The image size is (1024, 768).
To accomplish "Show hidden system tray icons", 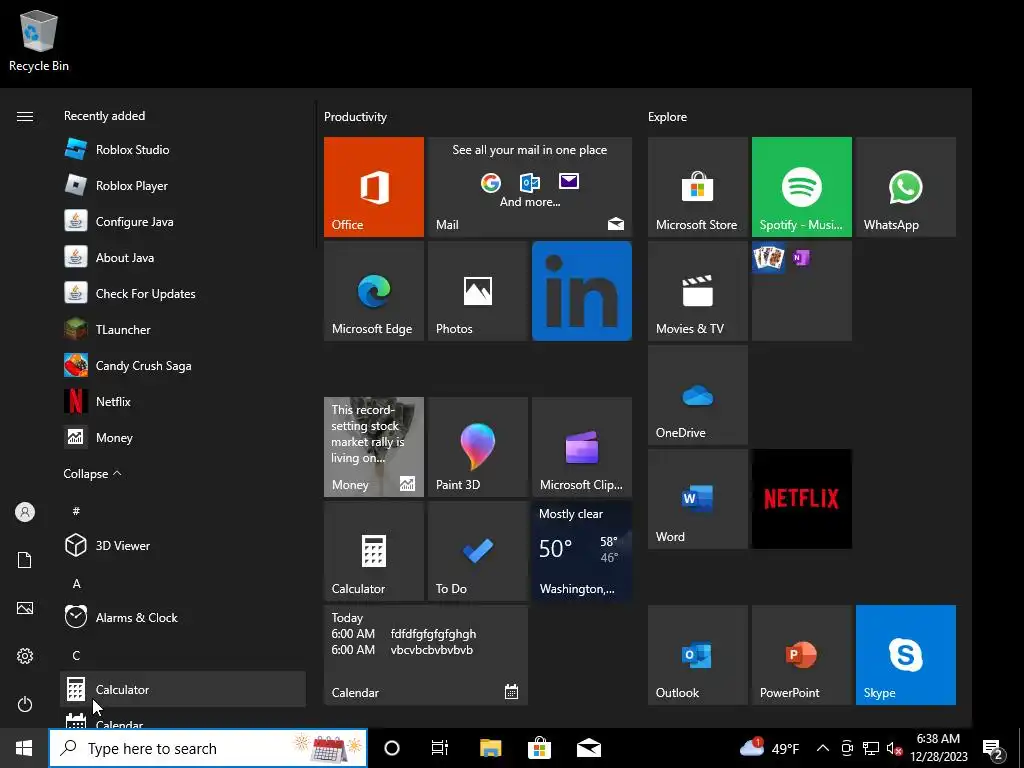I will 823,748.
